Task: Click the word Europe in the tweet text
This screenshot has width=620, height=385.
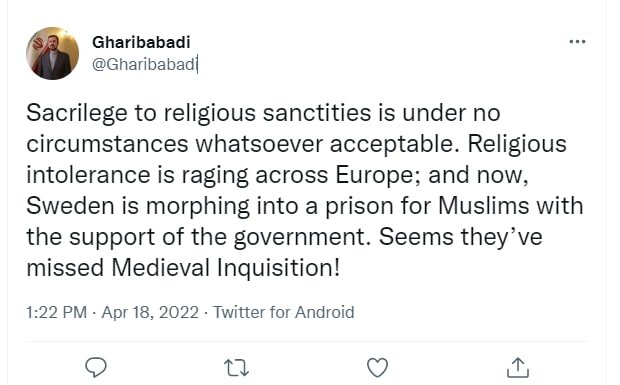Action: (374, 176)
